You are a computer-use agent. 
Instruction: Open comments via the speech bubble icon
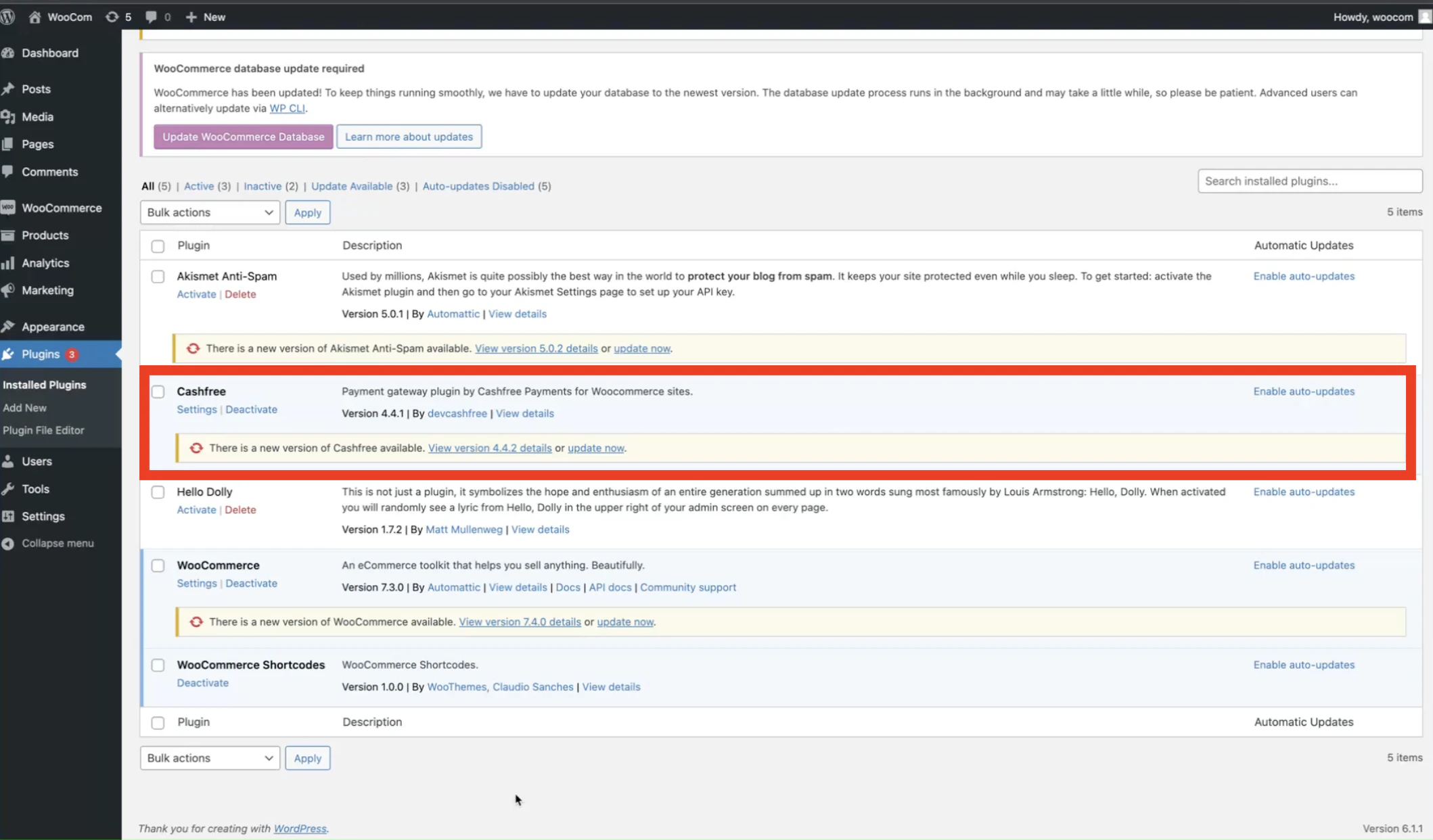pos(150,16)
